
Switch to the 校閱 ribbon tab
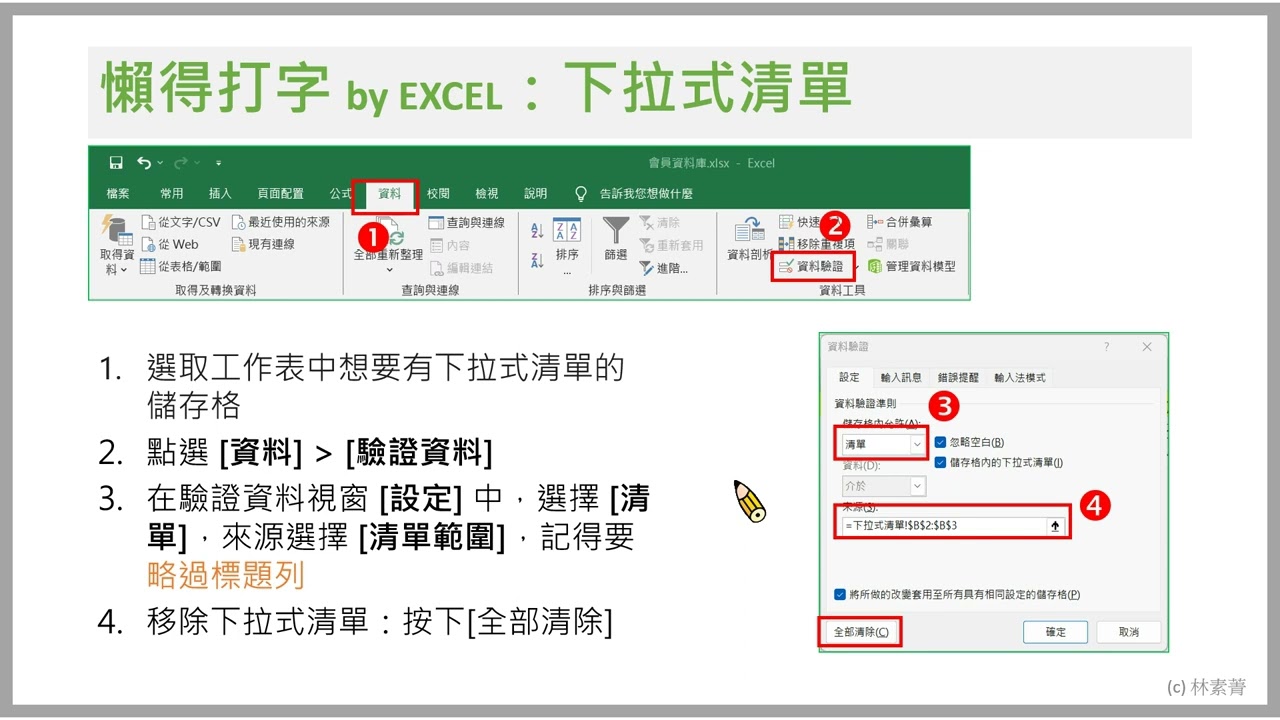[438, 194]
